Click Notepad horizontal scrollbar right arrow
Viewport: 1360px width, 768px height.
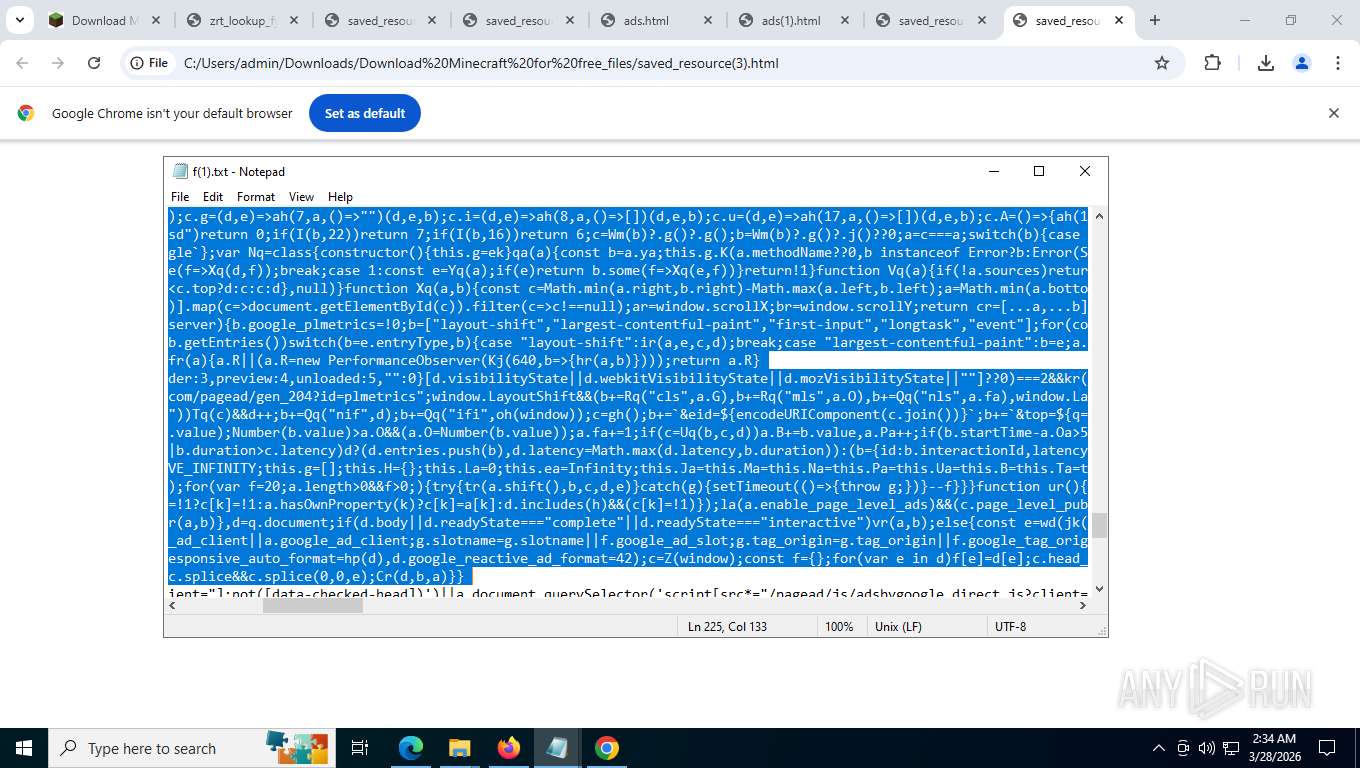1082,606
